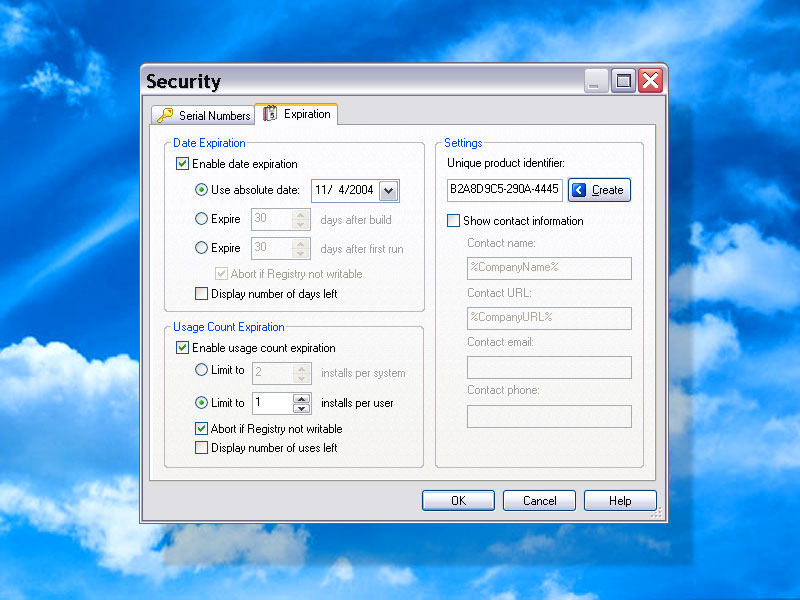Decrease installs per user count
Image resolution: width=800 pixels, height=600 pixels.
tap(302, 408)
